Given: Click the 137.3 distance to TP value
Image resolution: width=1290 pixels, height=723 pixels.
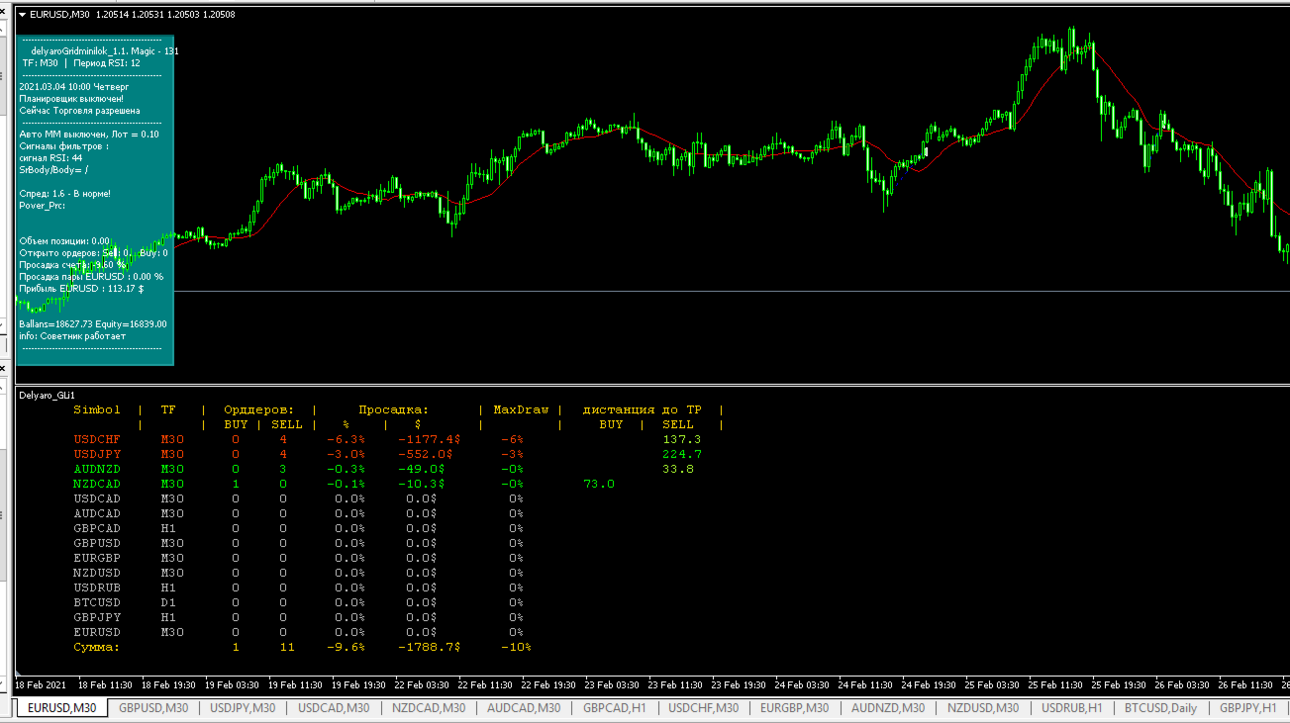Looking at the screenshot, I should coord(682,439).
